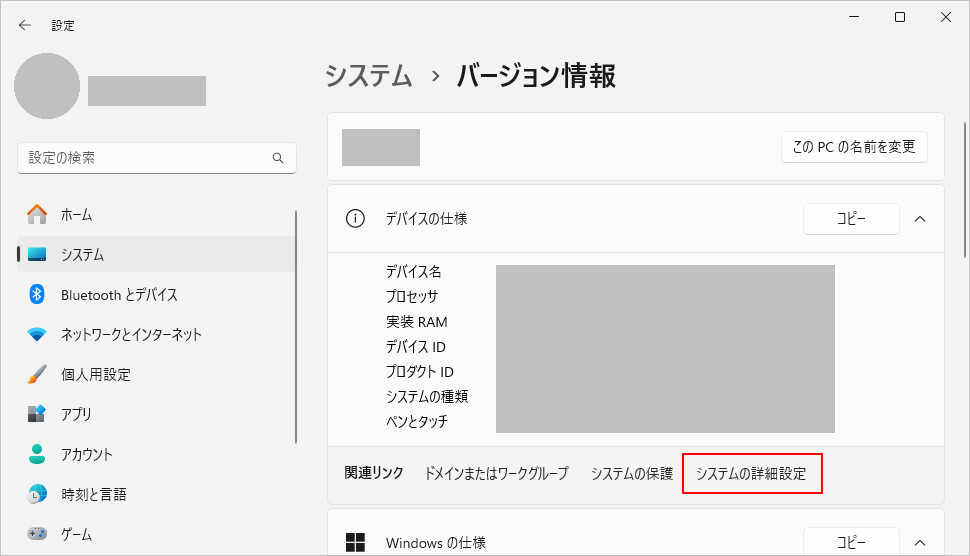970x556 pixels.
Task: Open Bluetooth とデバイス settings
Action: (156, 294)
